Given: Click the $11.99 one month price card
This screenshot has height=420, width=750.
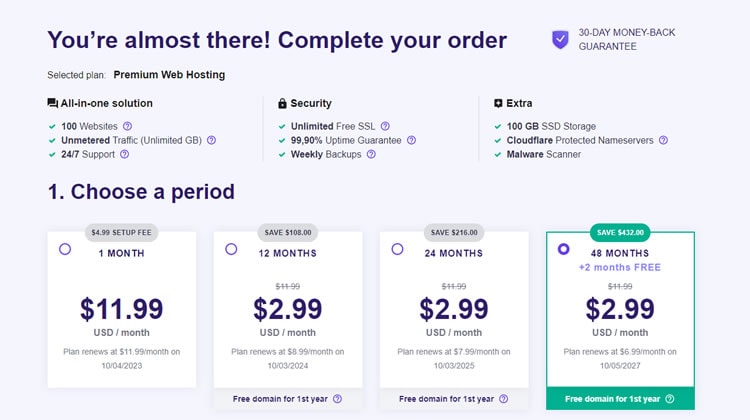Looking at the screenshot, I should point(121,309).
